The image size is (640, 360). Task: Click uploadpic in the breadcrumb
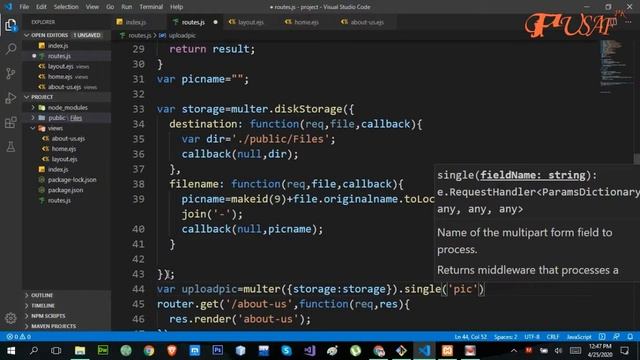click(182, 36)
